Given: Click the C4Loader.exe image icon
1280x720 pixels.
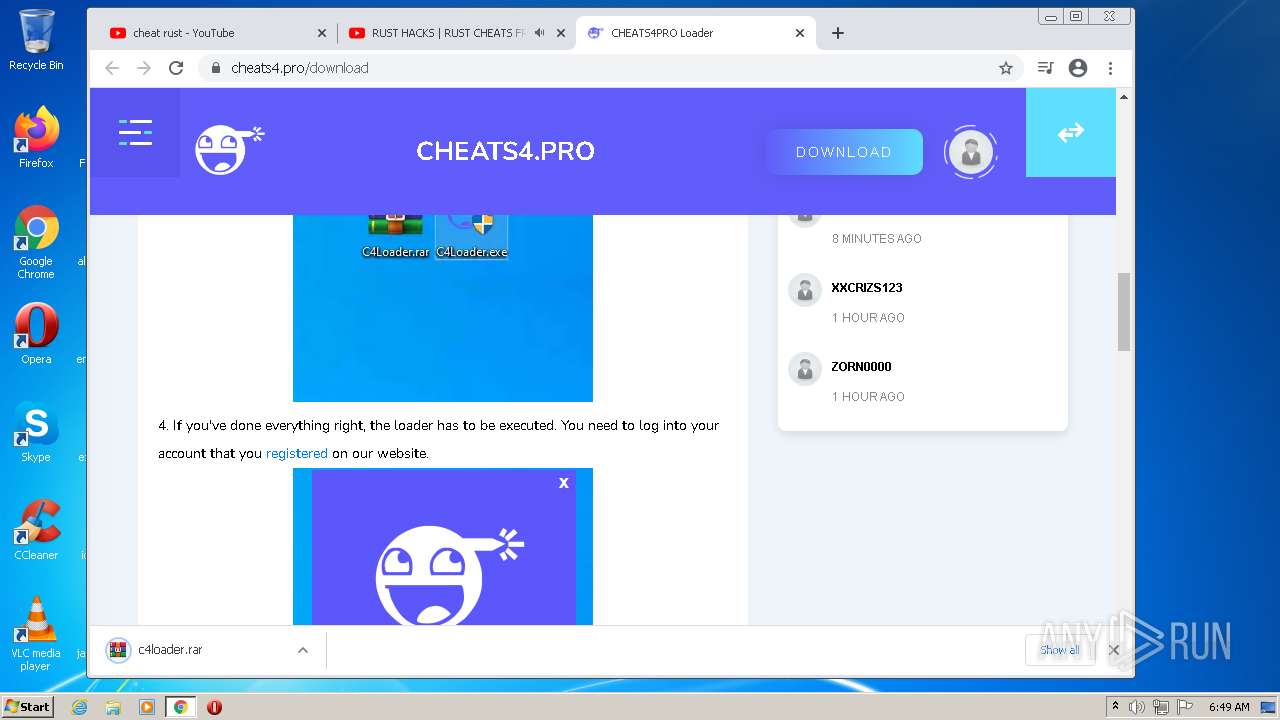Looking at the screenshot, I should (472, 236).
